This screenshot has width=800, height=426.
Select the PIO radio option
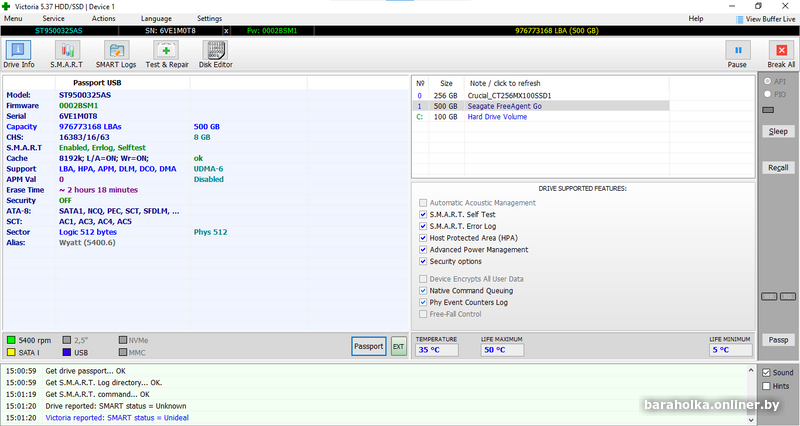[x=767, y=94]
